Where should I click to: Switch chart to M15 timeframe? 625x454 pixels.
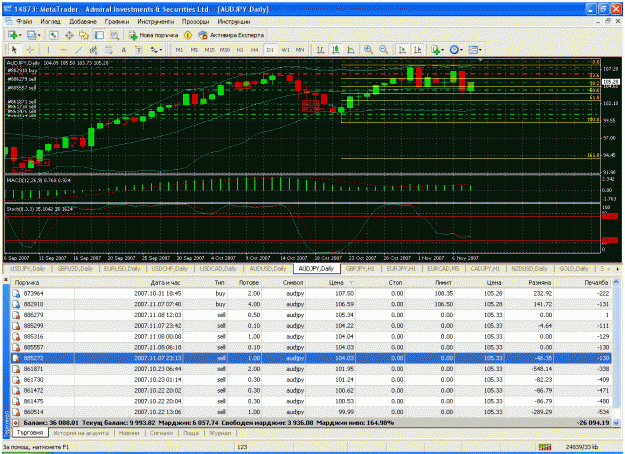click(209, 50)
